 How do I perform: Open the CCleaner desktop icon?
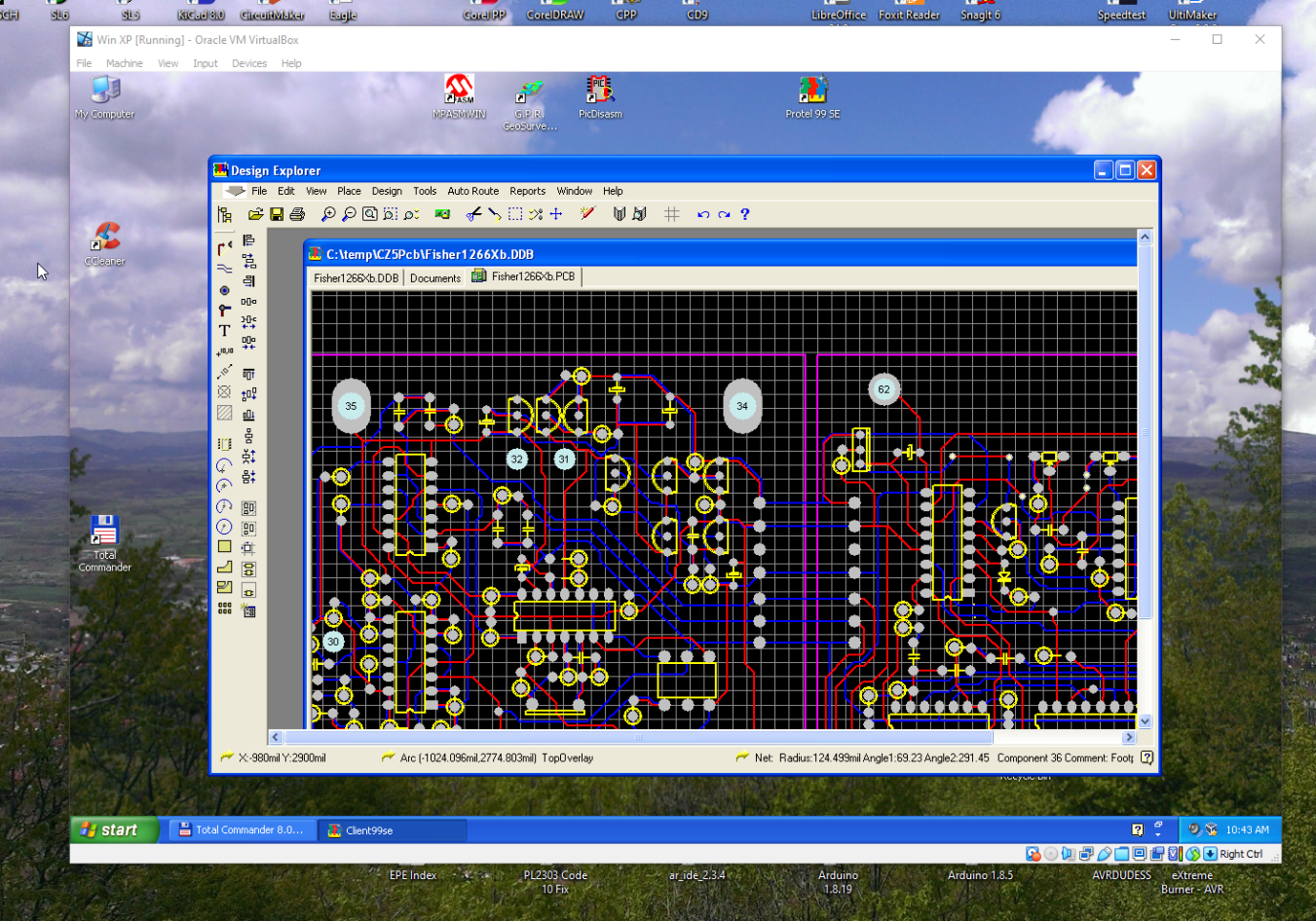pyautogui.click(x=104, y=244)
